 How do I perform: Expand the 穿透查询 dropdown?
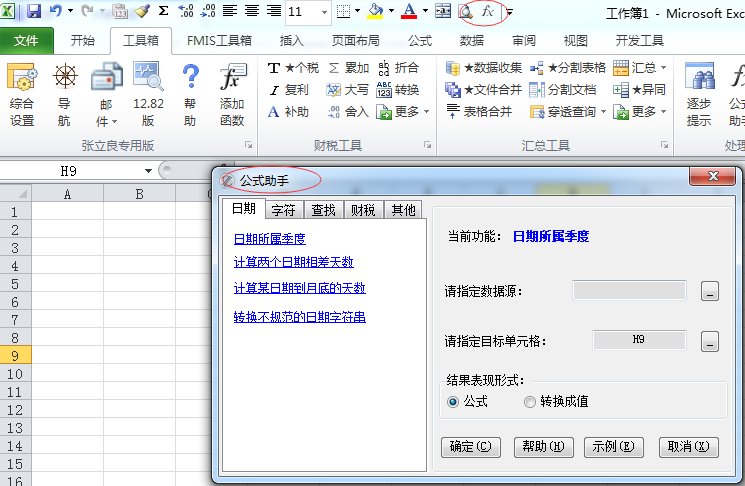click(x=603, y=112)
